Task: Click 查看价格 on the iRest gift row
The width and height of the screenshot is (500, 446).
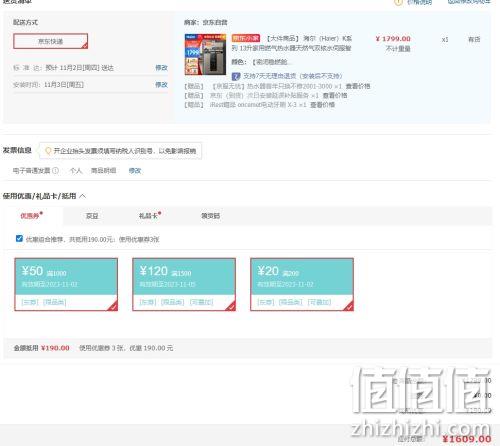Action: (x=322, y=105)
